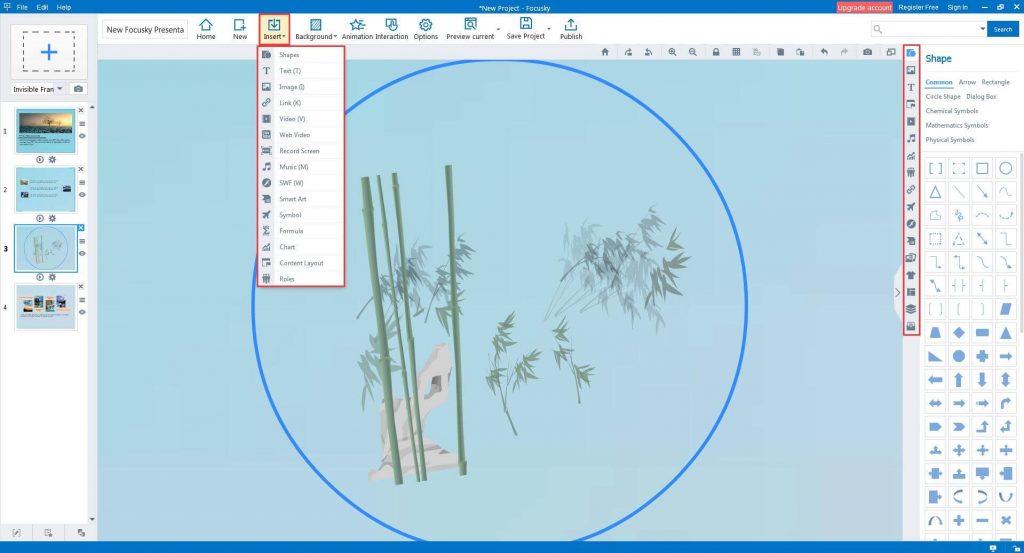Click the Upgrade account button
Screen dimensions: 1024x553
(864, 7)
